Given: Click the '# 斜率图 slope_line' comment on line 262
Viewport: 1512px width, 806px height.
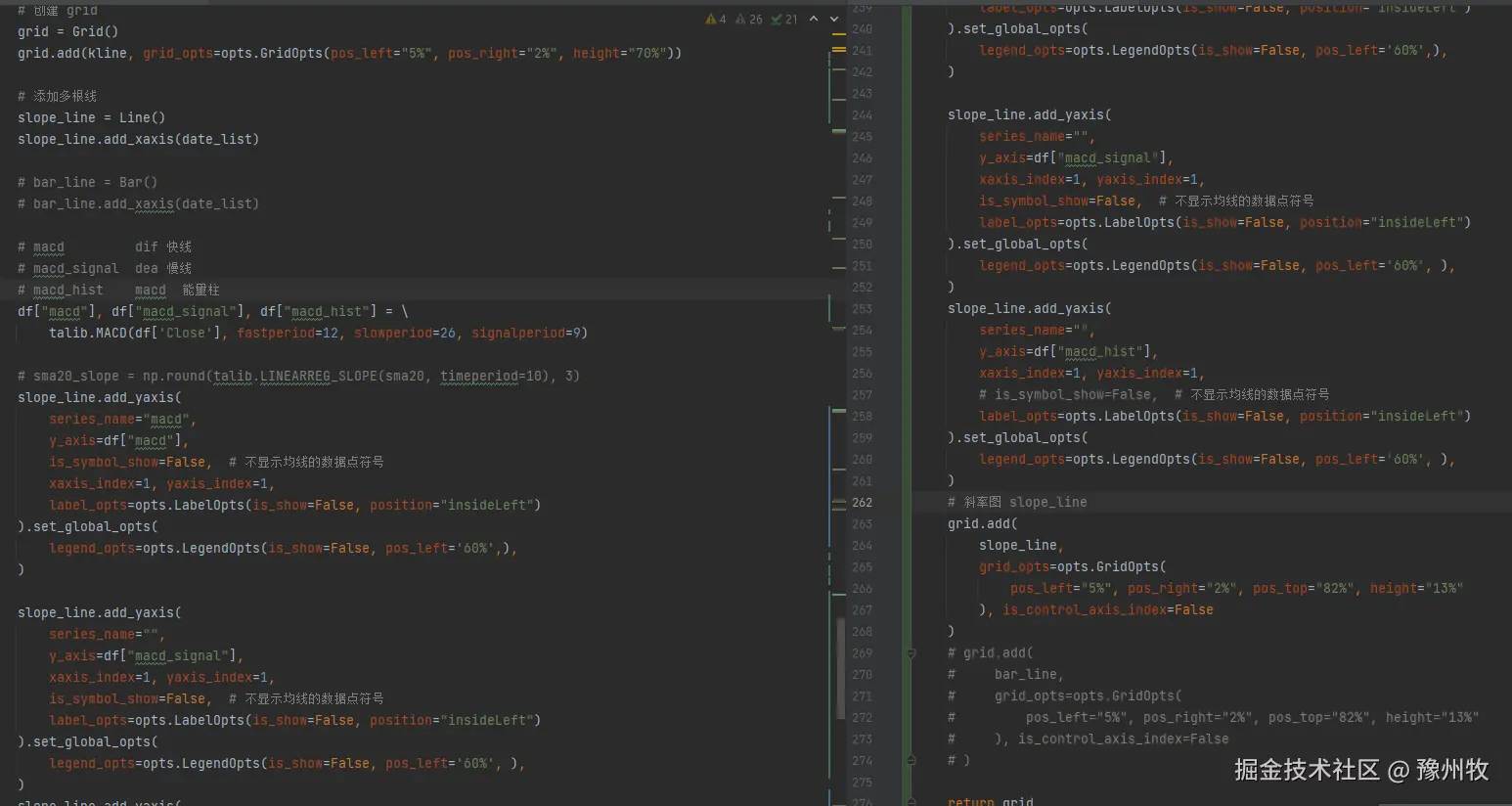Looking at the screenshot, I should [1017, 502].
